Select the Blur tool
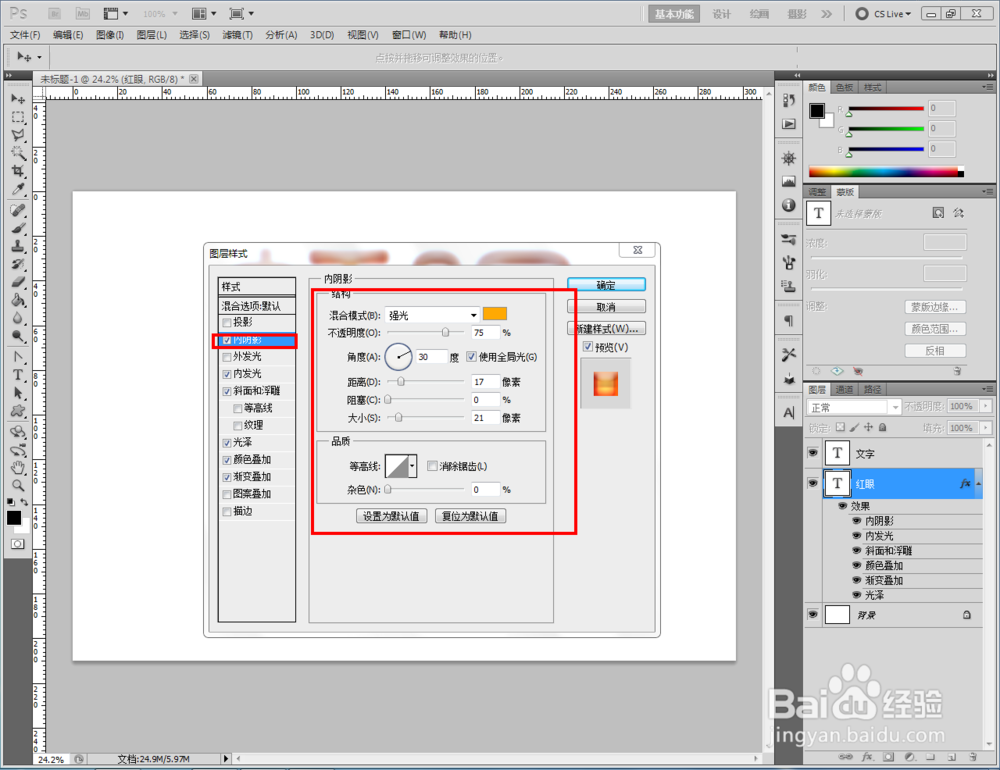This screenshot has width=1000, height=770. (x=18, y=318)
